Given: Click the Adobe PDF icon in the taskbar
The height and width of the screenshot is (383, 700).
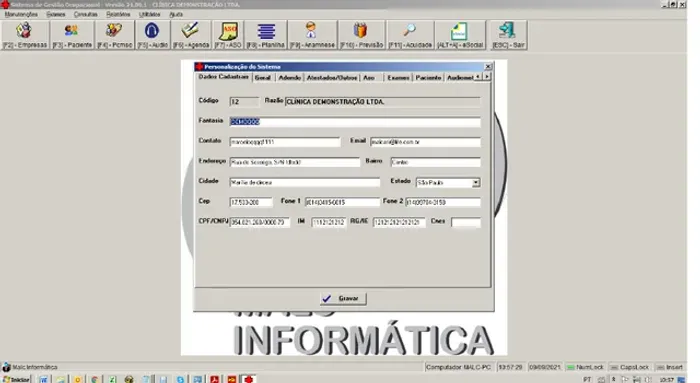Looking at the screenshot, I should tap(214, 379).
